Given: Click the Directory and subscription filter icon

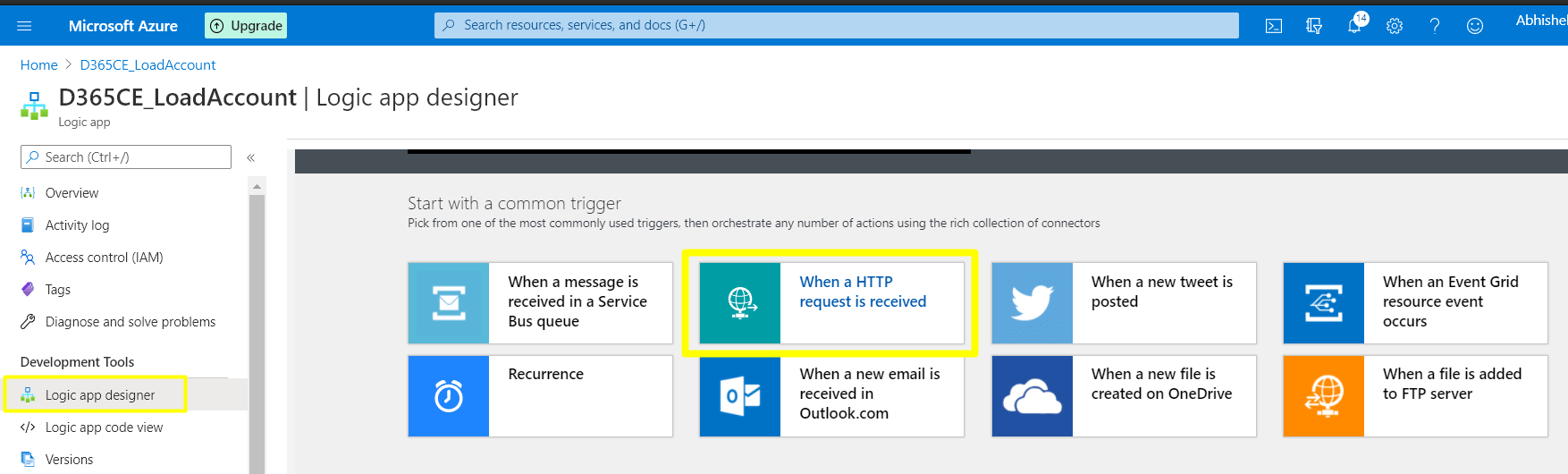Looking at the screenshot, I should tap(1314, 26).
